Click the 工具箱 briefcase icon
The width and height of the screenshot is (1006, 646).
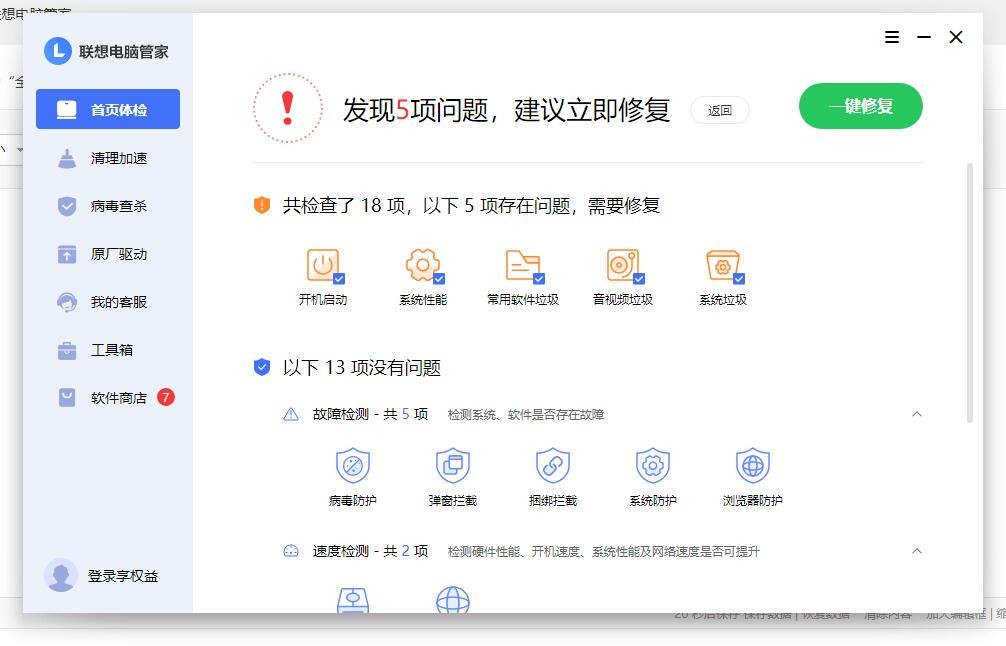click(x=67, y=350)
